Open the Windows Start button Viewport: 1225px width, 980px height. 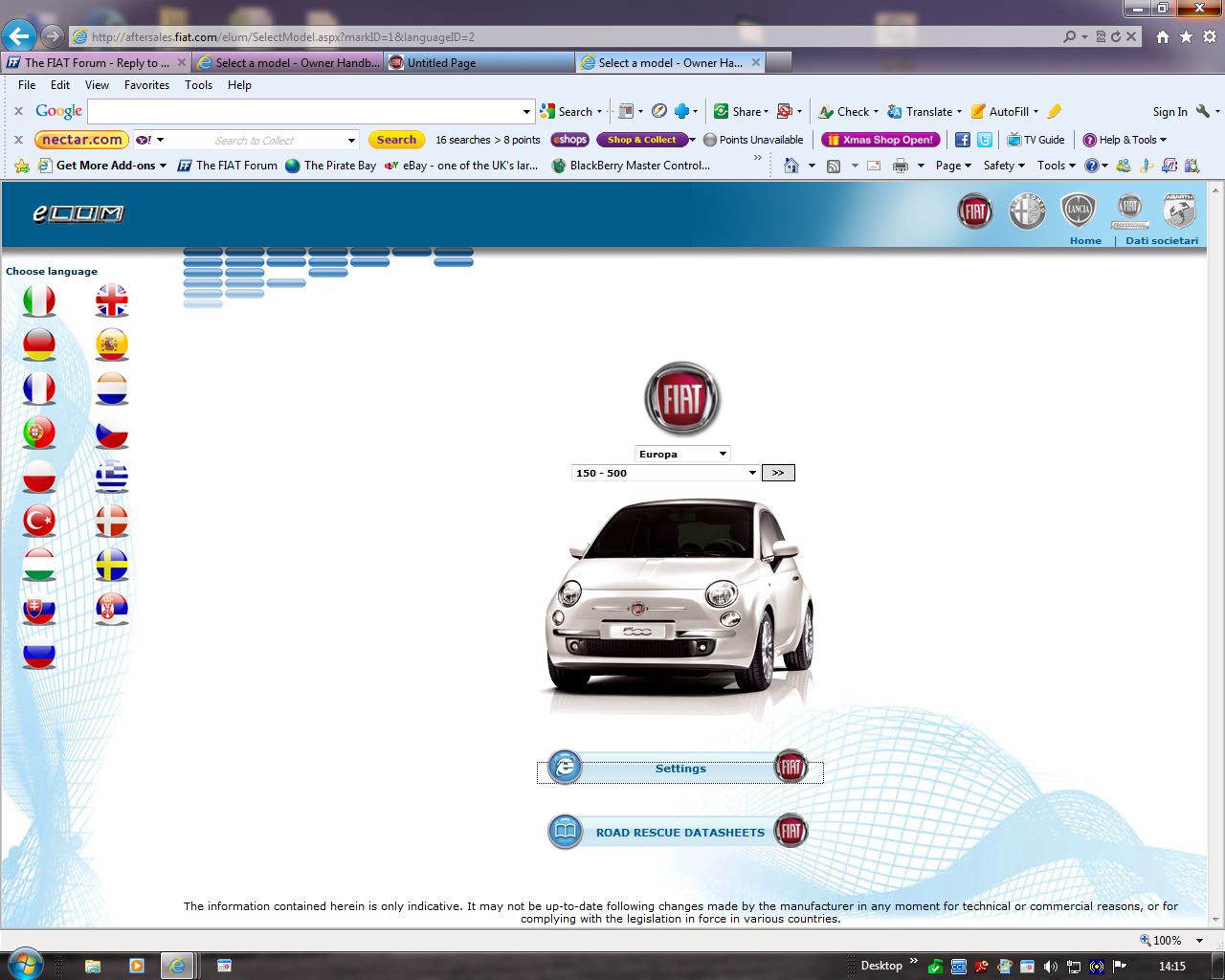click(x=25, y=965)
